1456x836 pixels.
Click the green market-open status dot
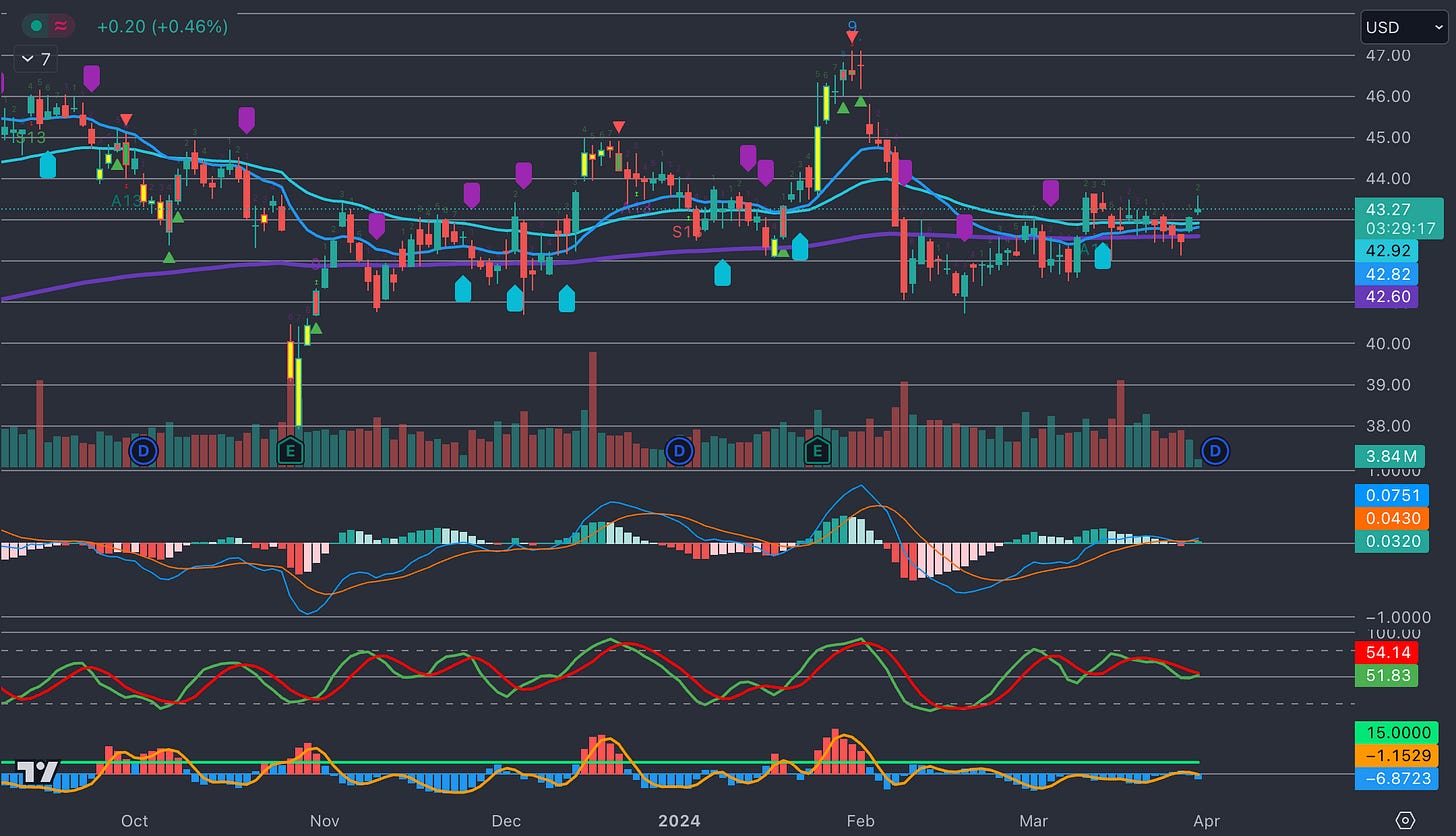[x=36, y=26]
